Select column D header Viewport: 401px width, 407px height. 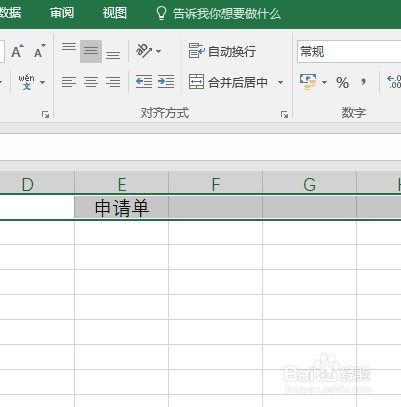[37, 183]
